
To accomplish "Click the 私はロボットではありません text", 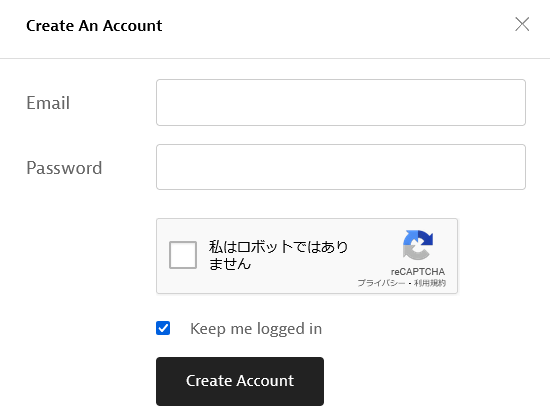I will click(278, 255).
